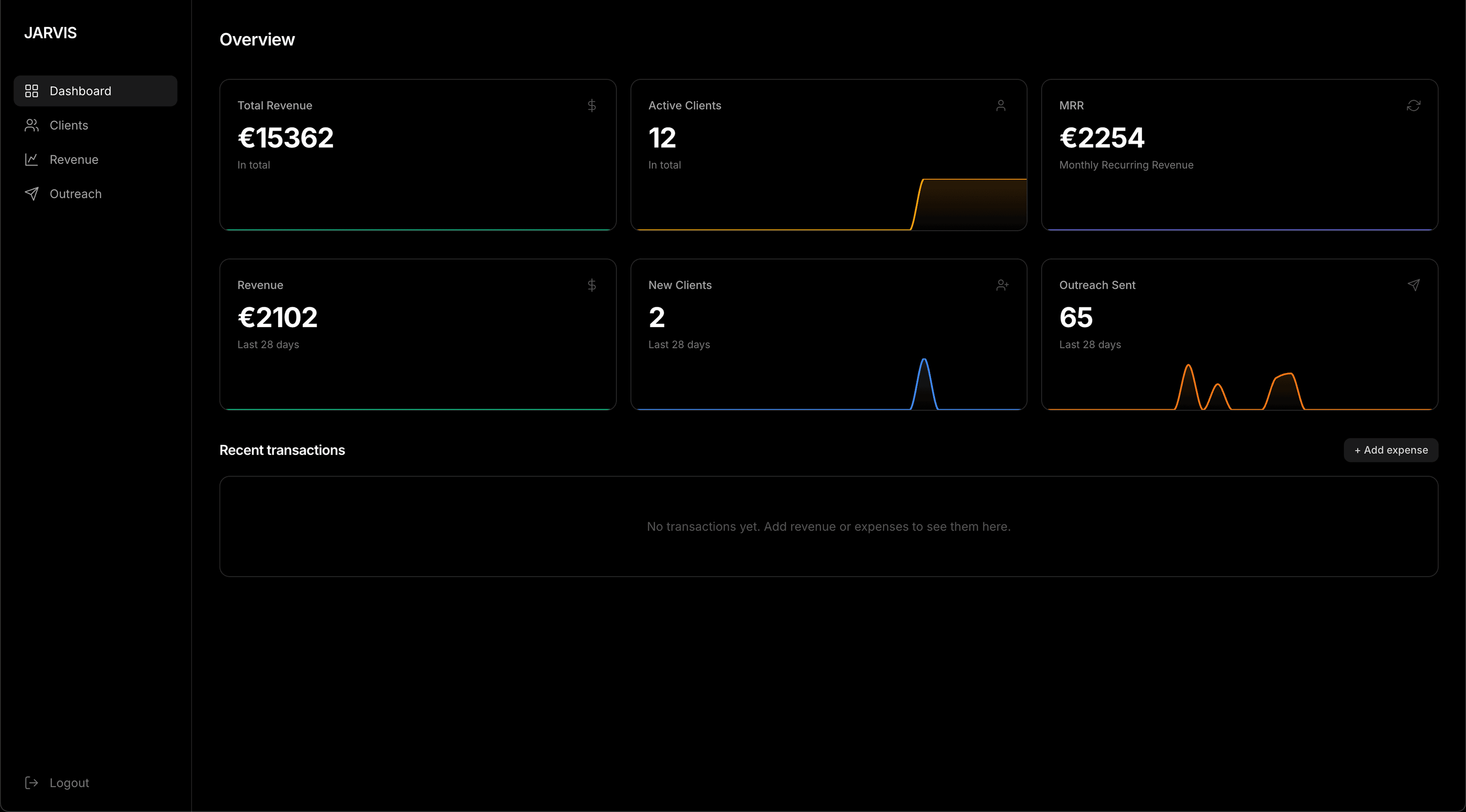Click Logout at the bottom of sidebar
This screenshot has width=1466, height=812.
point(69,782)
